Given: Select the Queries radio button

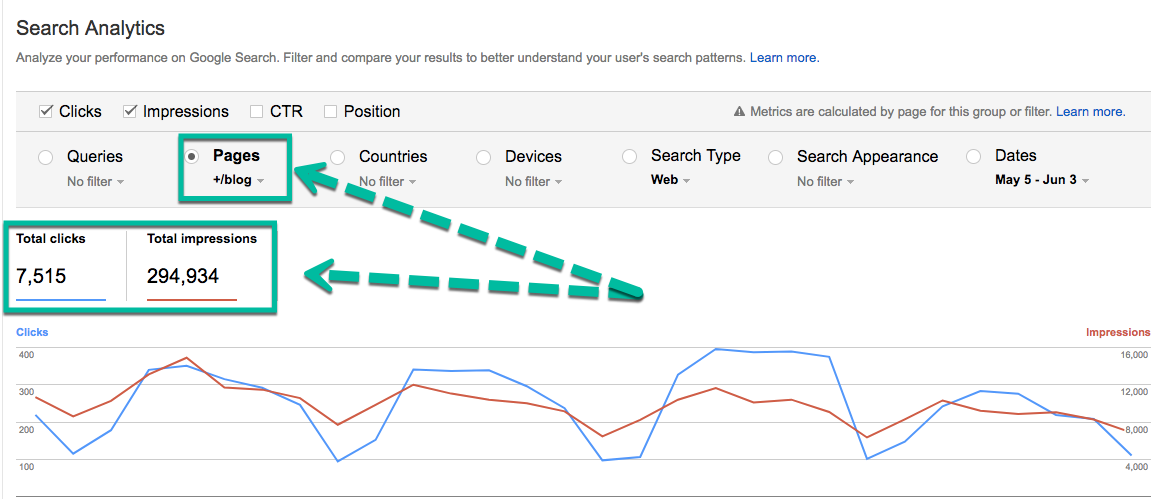Looking at the screenshot, I should click(44, 157).
